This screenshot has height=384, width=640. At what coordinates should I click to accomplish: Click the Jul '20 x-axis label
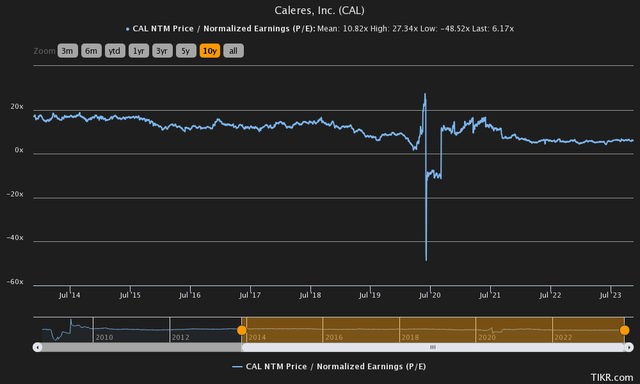click(x=430, y=295)
